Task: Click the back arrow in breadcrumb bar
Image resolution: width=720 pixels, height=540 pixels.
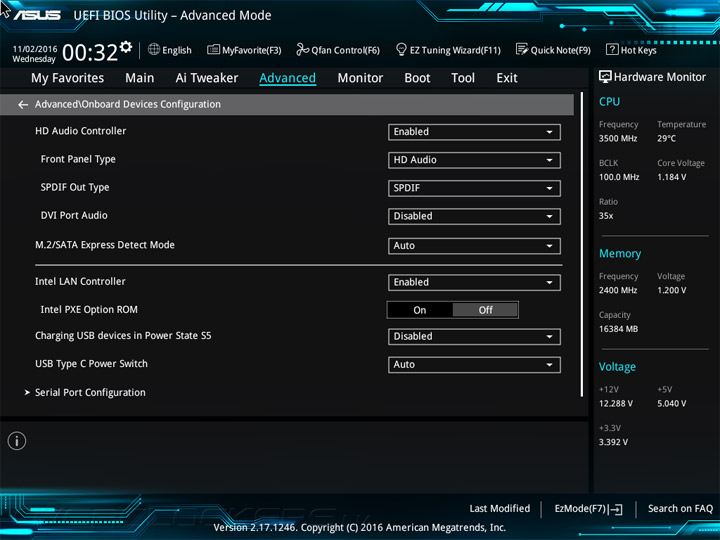Action: [23, 105]
